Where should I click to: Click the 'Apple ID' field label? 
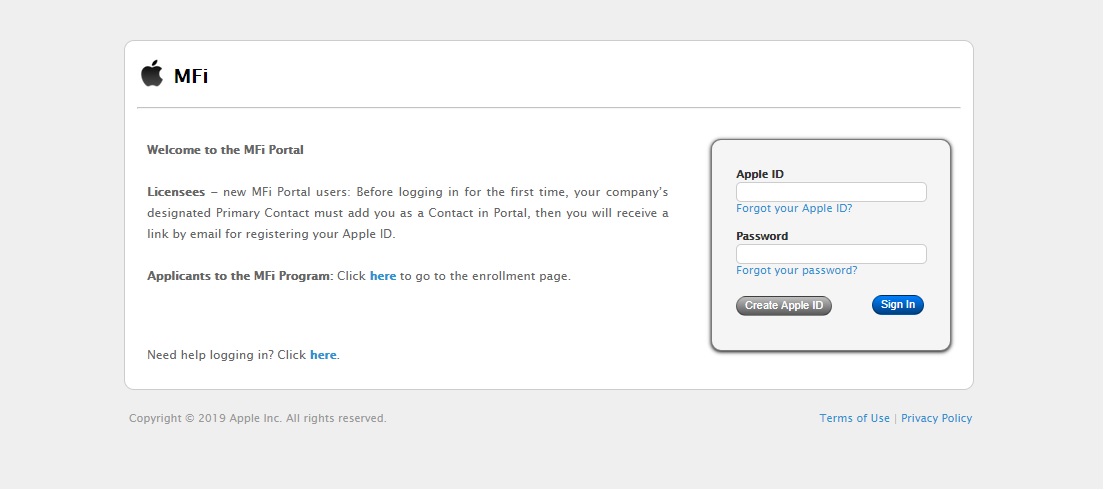[x=759, y=174]
